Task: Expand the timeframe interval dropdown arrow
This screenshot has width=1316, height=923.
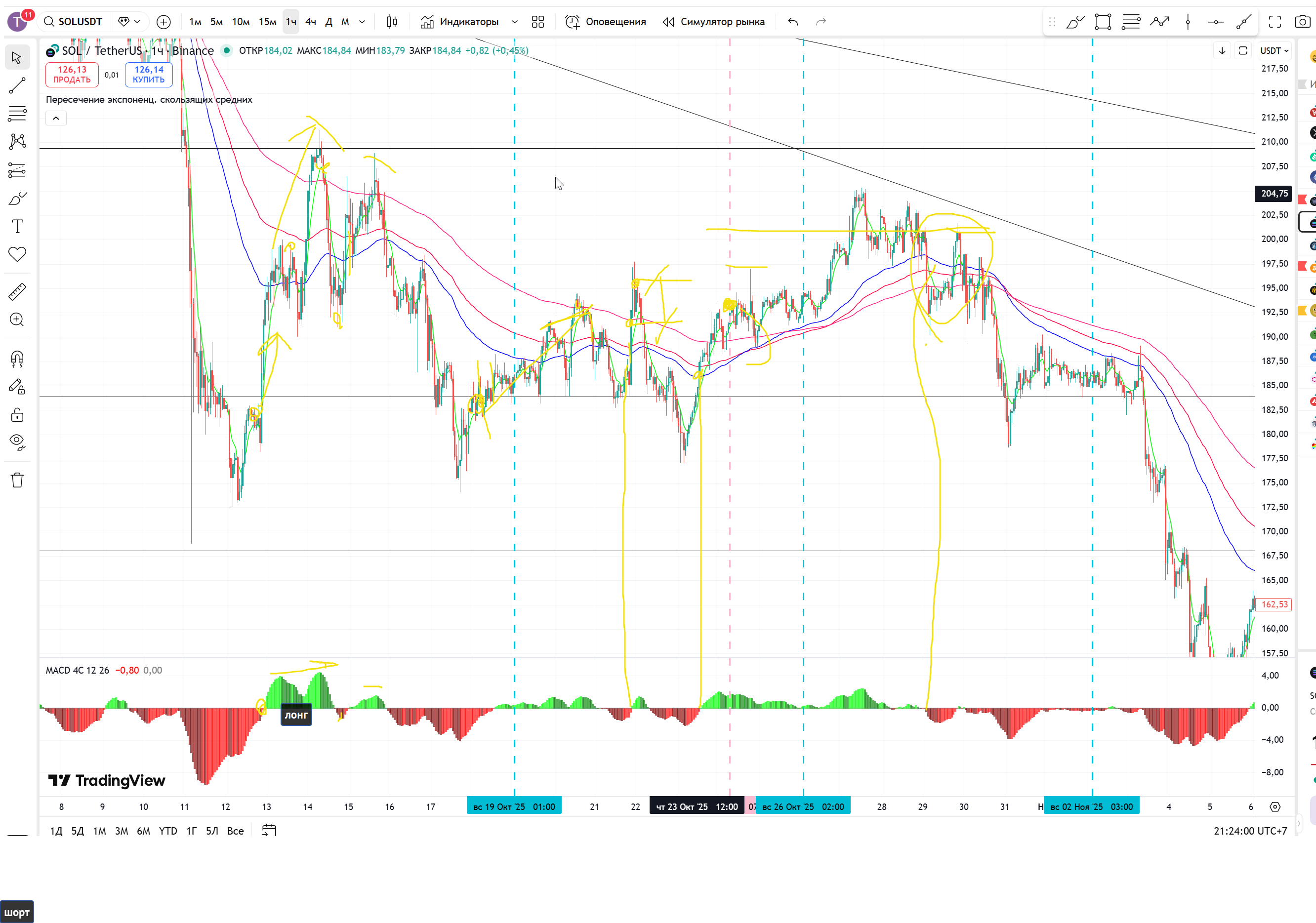Action: click(362, 22)
